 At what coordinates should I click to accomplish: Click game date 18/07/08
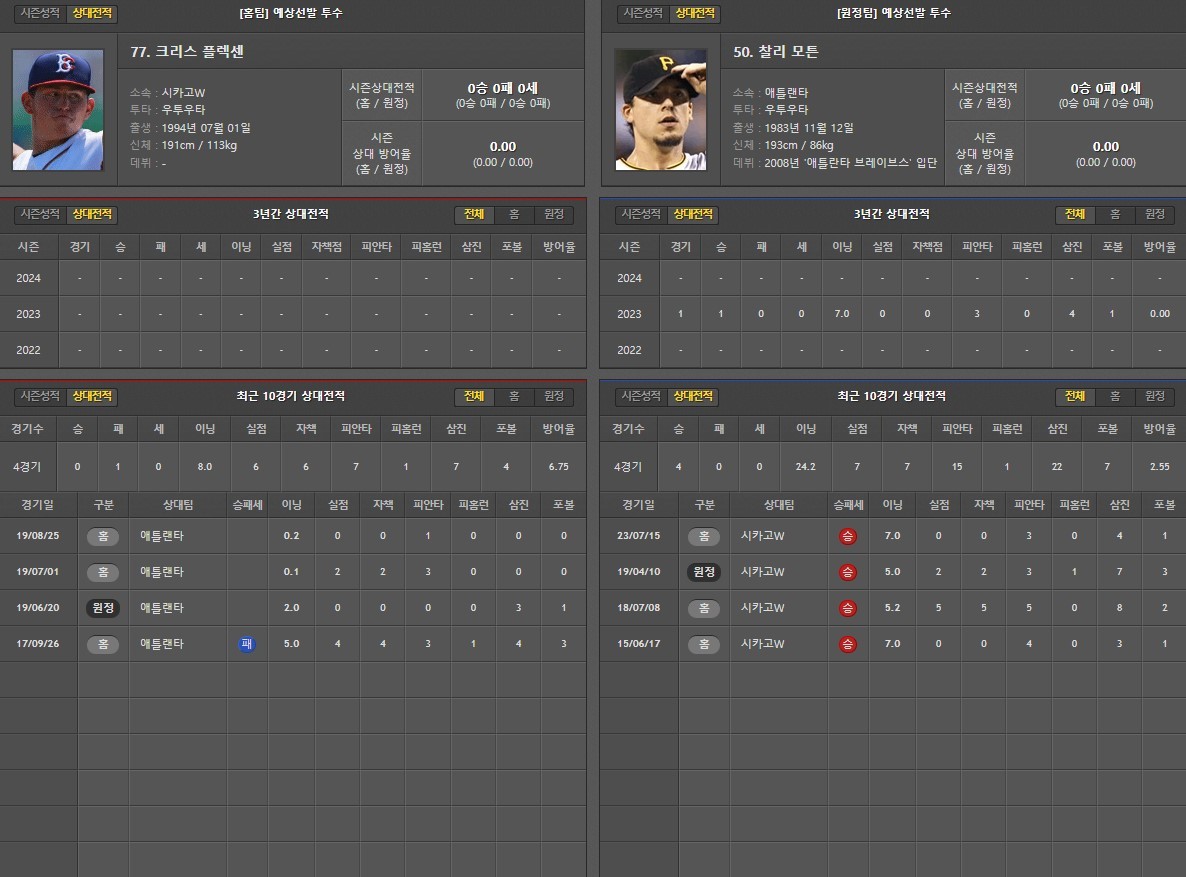tap(638, 608)
